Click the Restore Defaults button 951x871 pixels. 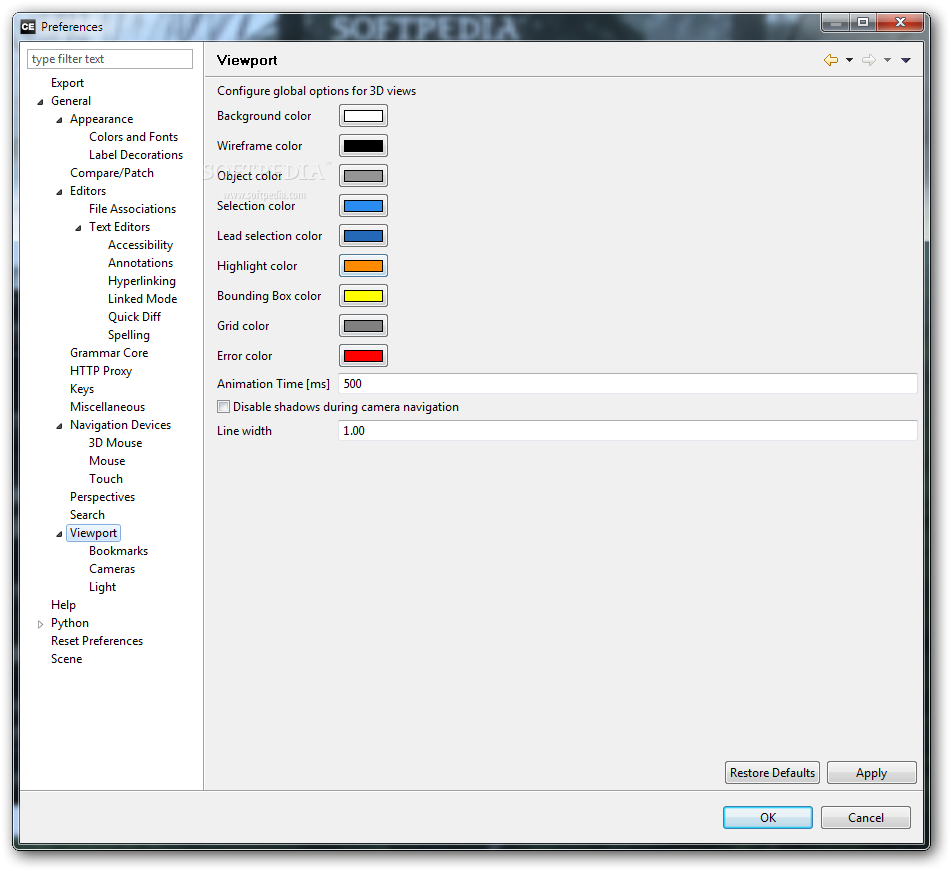point(772,773)
